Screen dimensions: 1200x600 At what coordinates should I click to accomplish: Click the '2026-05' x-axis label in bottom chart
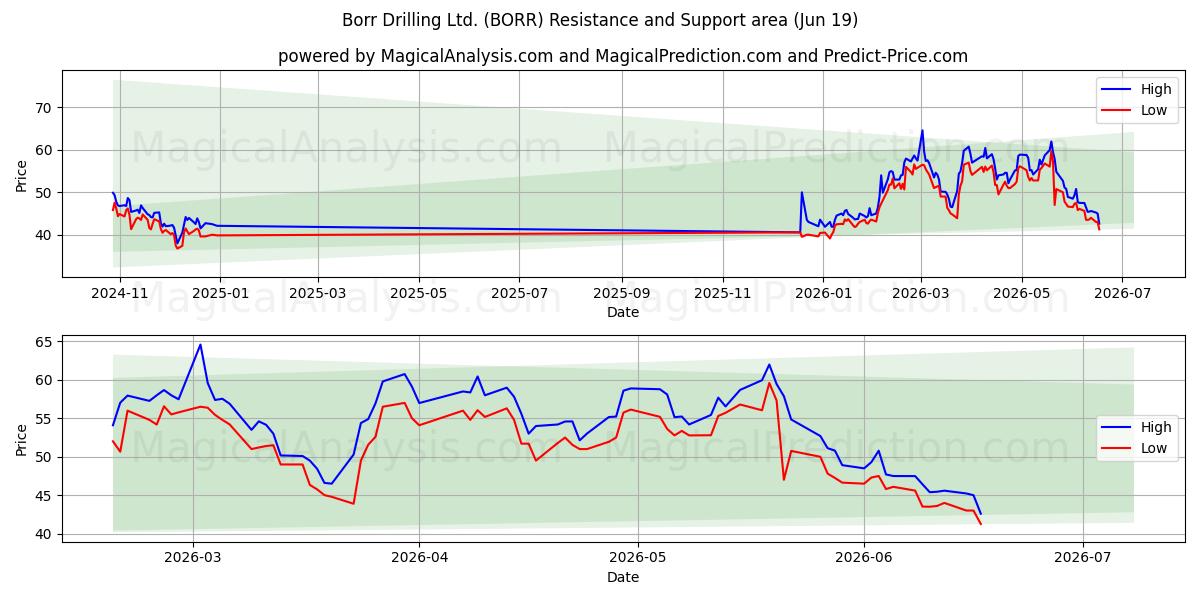point(637,559)
